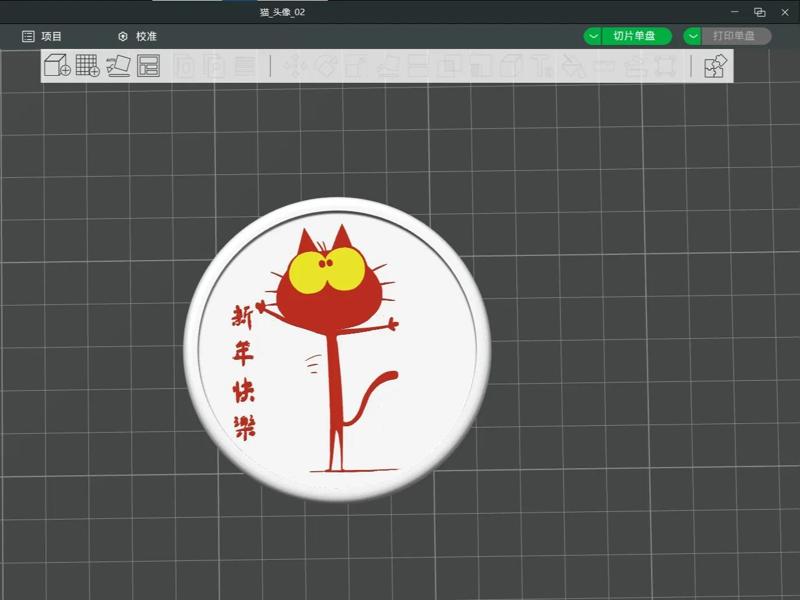The height and width of the screenshot is (600, 800).
Task: Click the Auto orient icon
Action: (118, 66)
